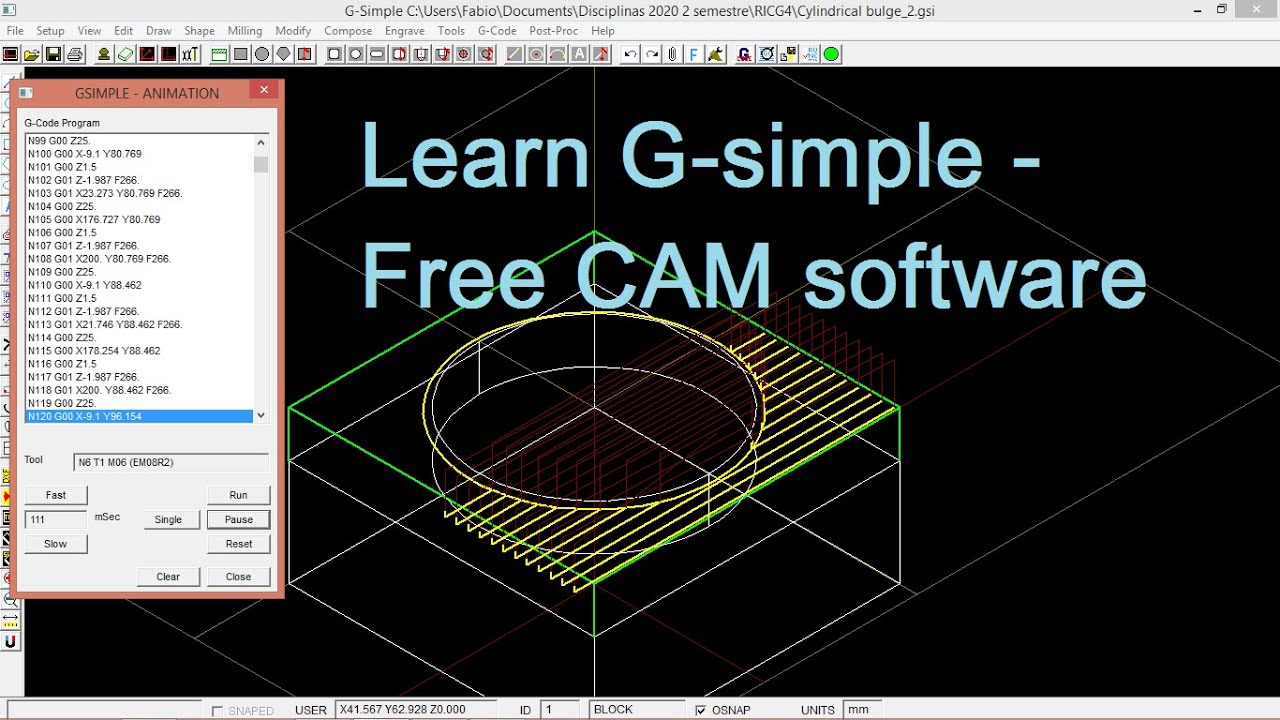Click the green circle icon in the toolbar
This screenshot has width=1280, height=720.
830,54
